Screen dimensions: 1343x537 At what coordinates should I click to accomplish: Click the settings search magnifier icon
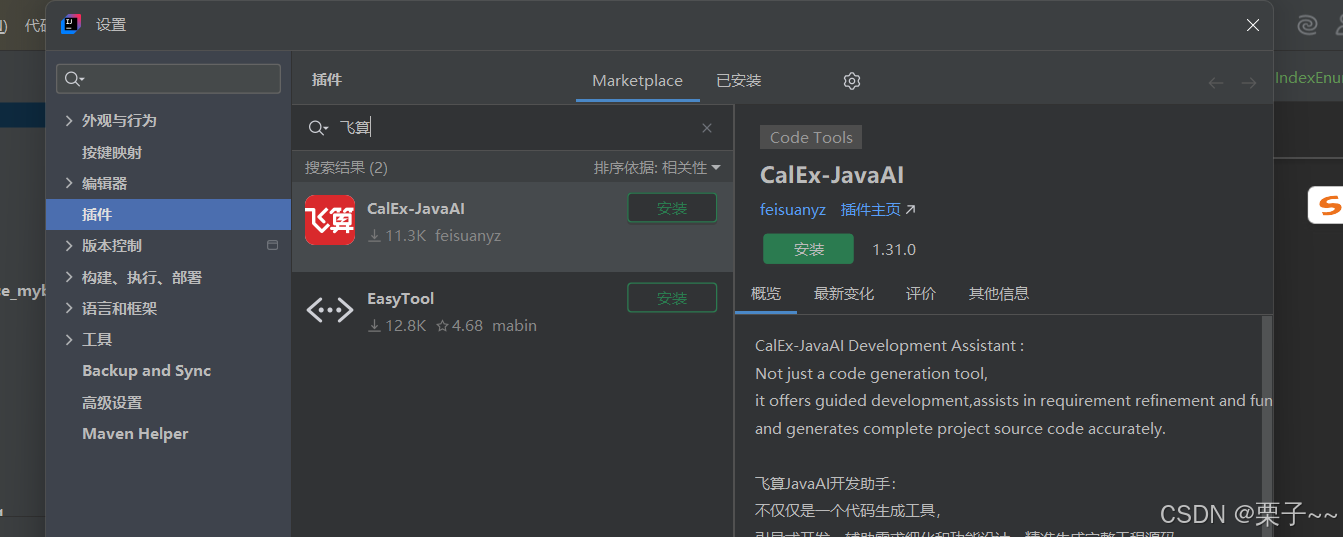coord(73,79)
